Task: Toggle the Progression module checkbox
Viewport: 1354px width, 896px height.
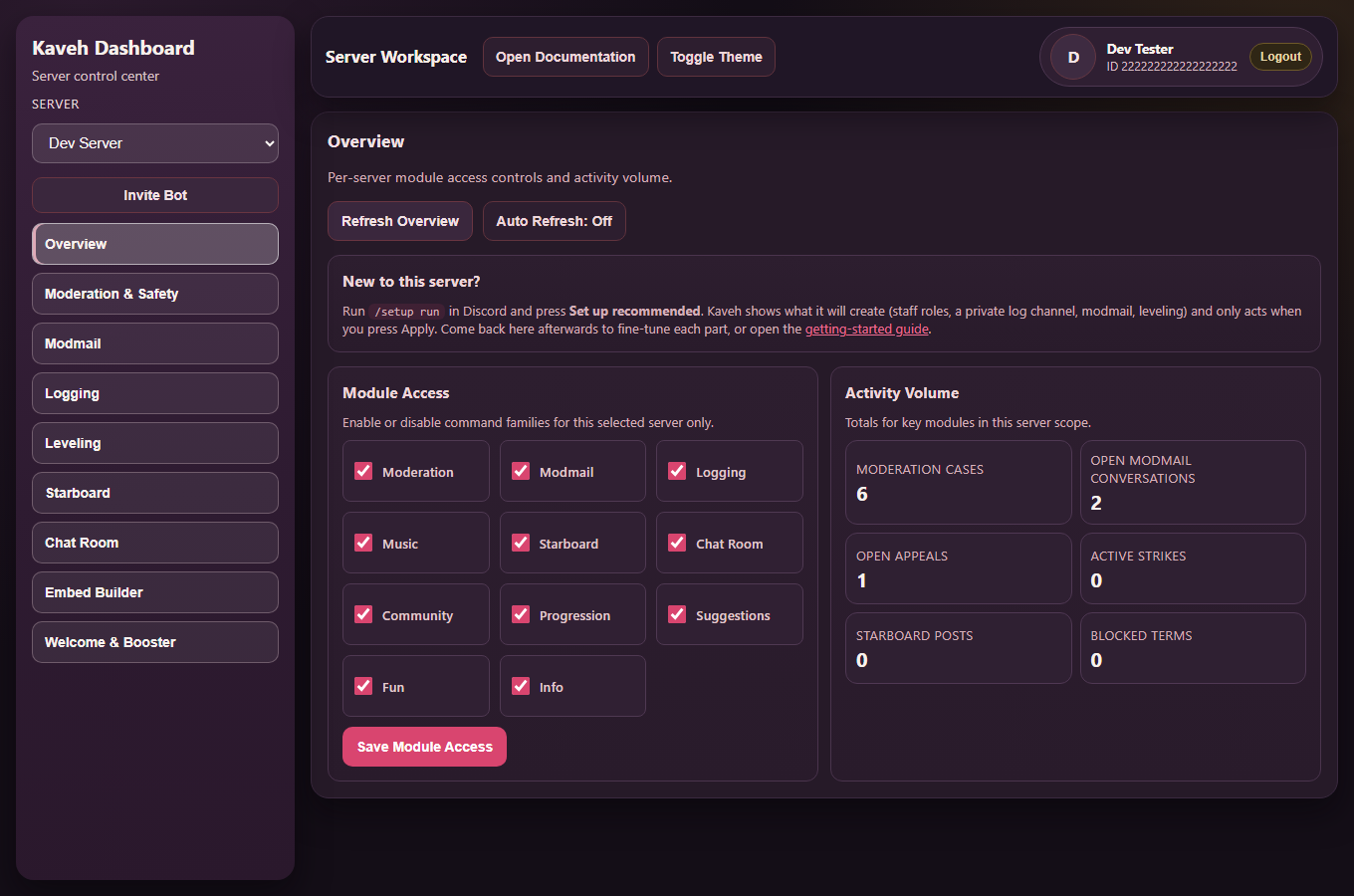Action: click(x=521, y=614)
